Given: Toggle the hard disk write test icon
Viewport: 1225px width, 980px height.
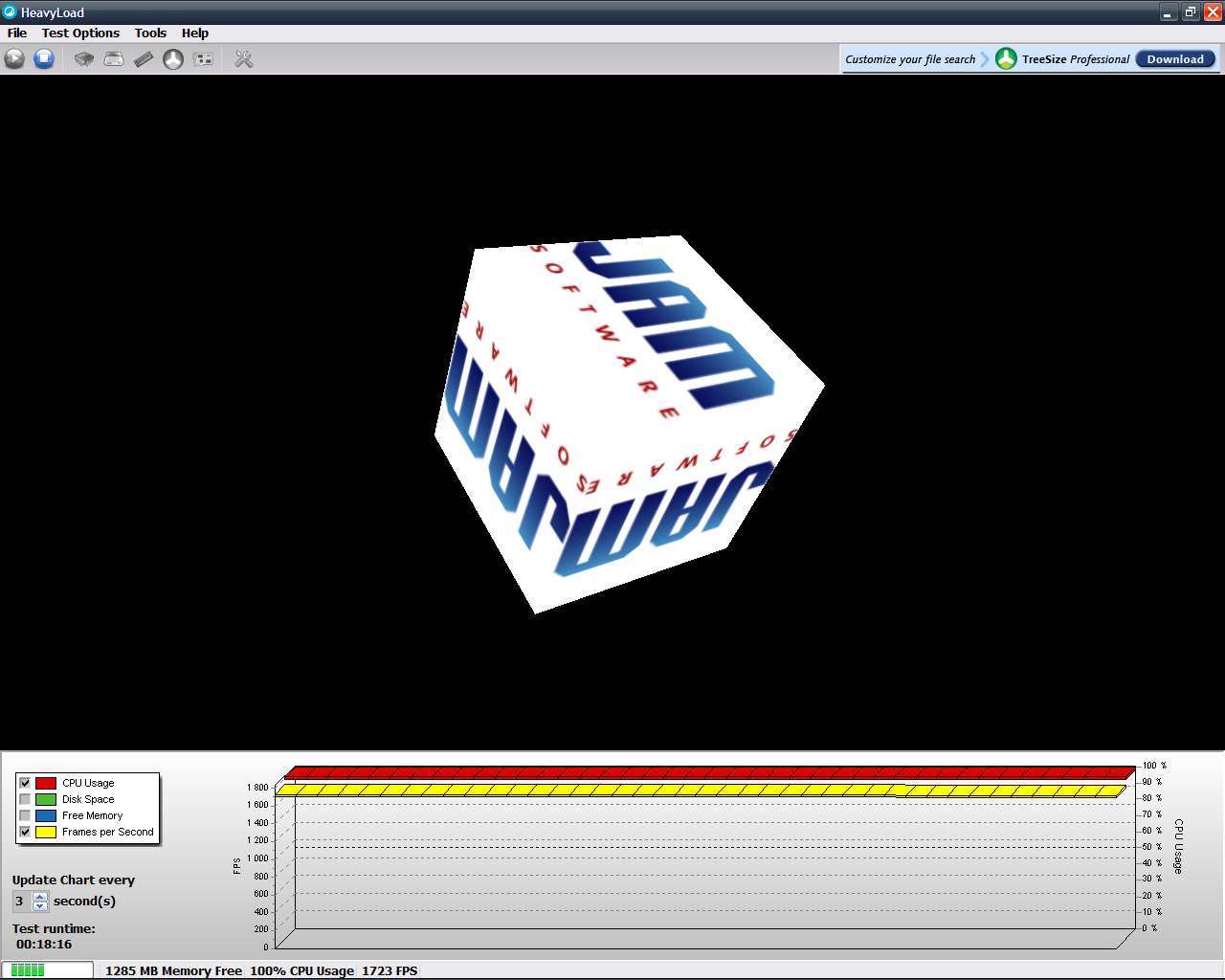Looking at the screenshot, I should coord(114,59).
